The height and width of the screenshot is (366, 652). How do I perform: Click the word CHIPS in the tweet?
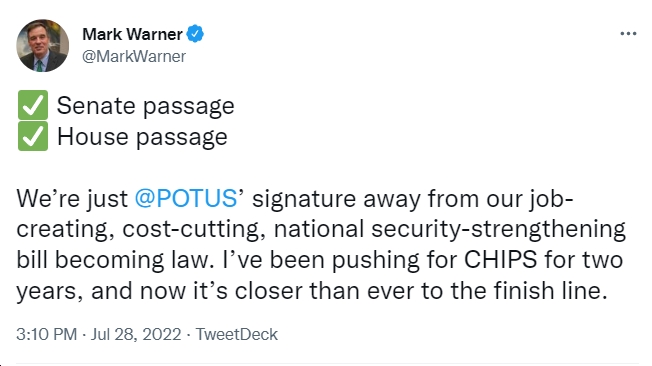(x=500, y=260)
